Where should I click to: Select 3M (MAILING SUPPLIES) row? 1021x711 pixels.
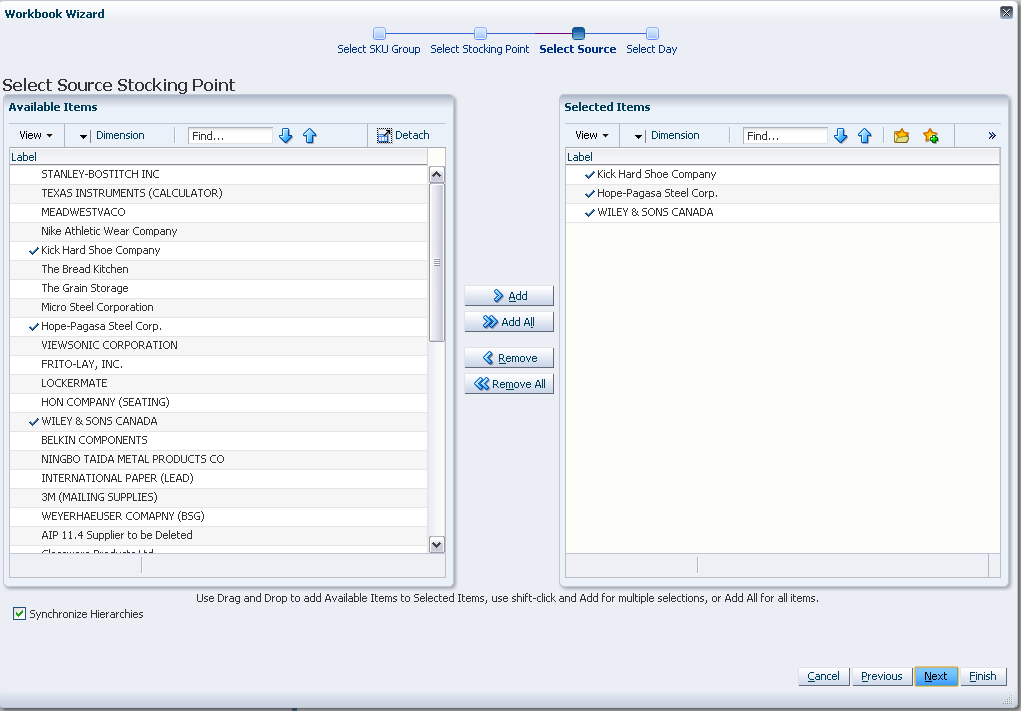[x=218, y=497]
